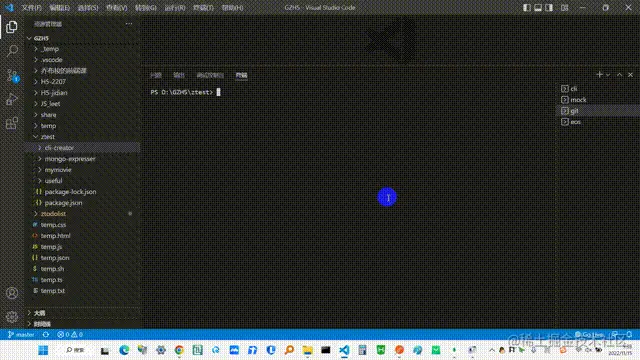This screenshot has height=360, width=640.
Task: Open the Explorer view in activity bar
Action: pyautogui.click(x=12, y=27)
